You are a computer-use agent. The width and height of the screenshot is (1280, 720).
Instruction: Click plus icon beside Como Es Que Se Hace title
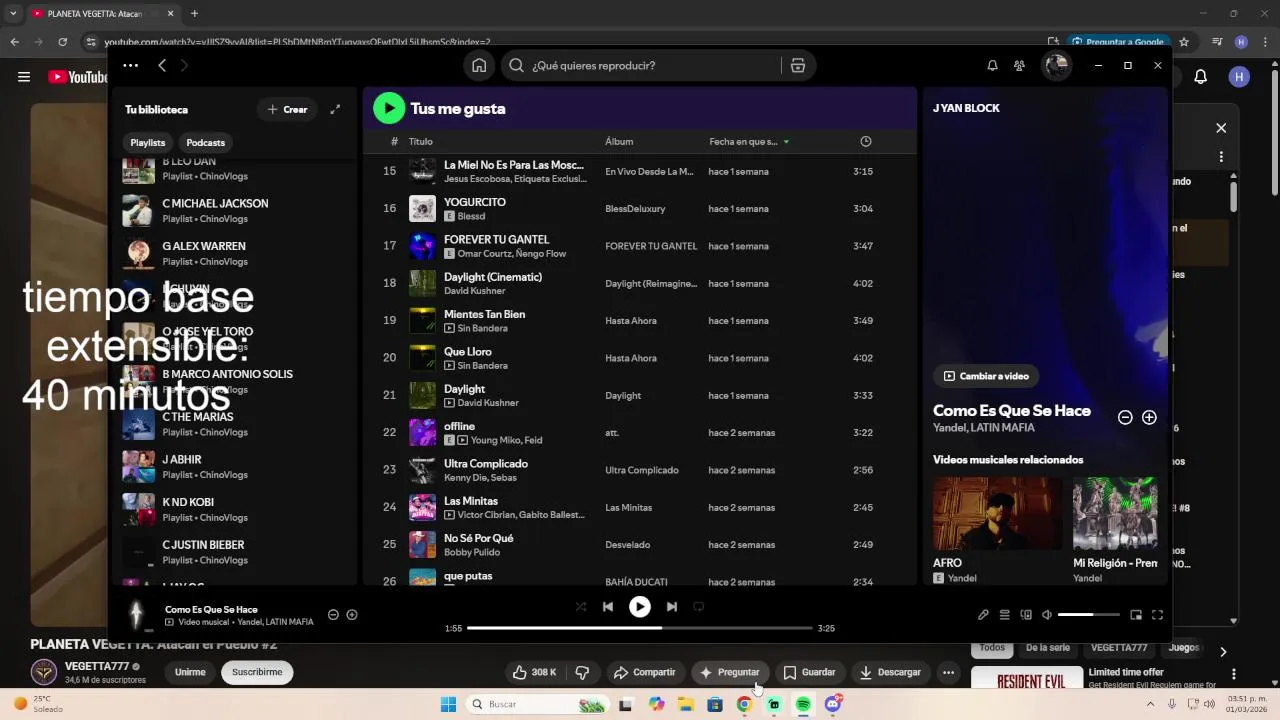[1149, 418]
